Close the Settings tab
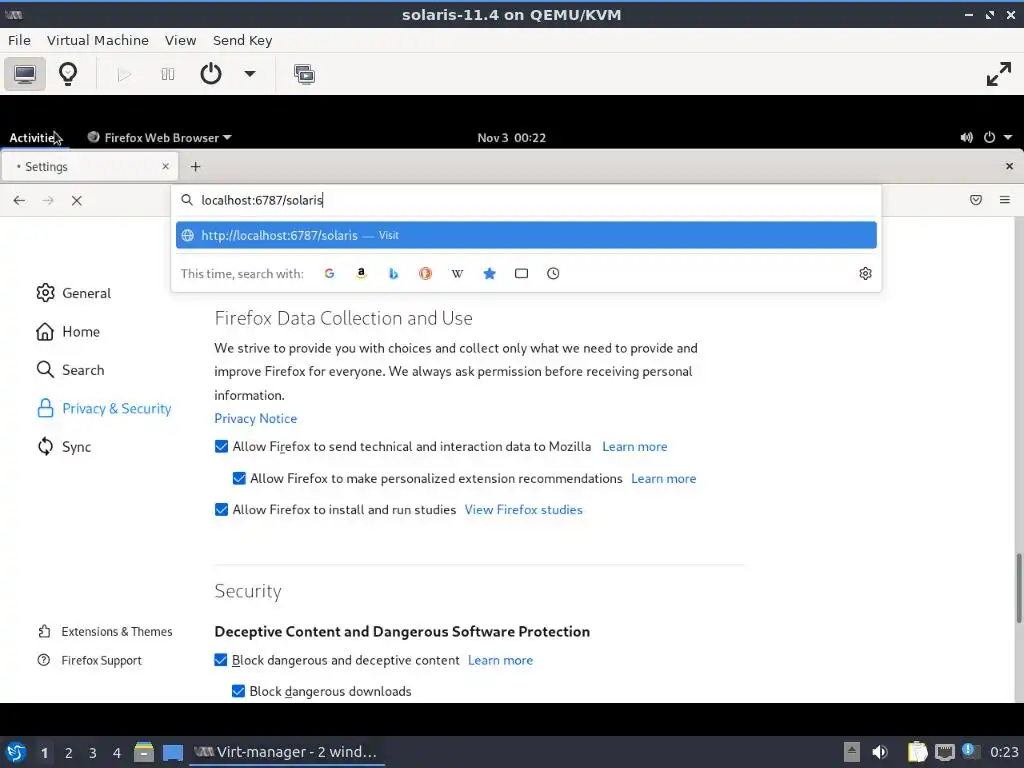This screenshot has width=1024, height=768. click(x=165, y=167)
